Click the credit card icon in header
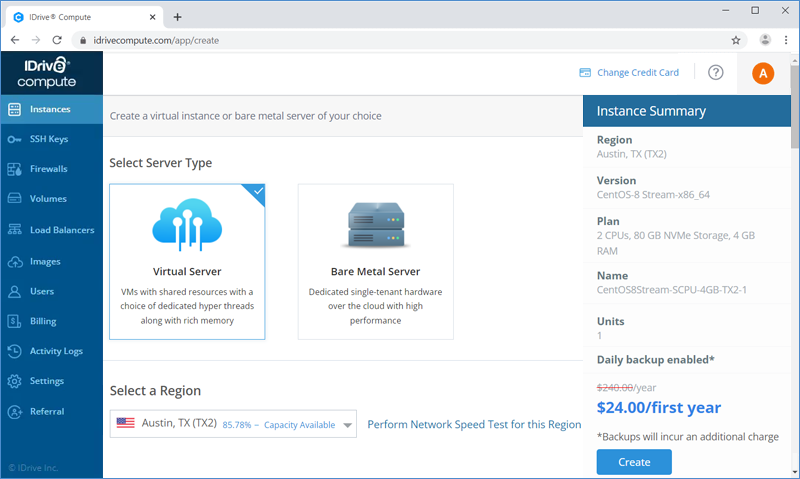The width and height of the screenshot is (800, 479). tap(585, 72)
